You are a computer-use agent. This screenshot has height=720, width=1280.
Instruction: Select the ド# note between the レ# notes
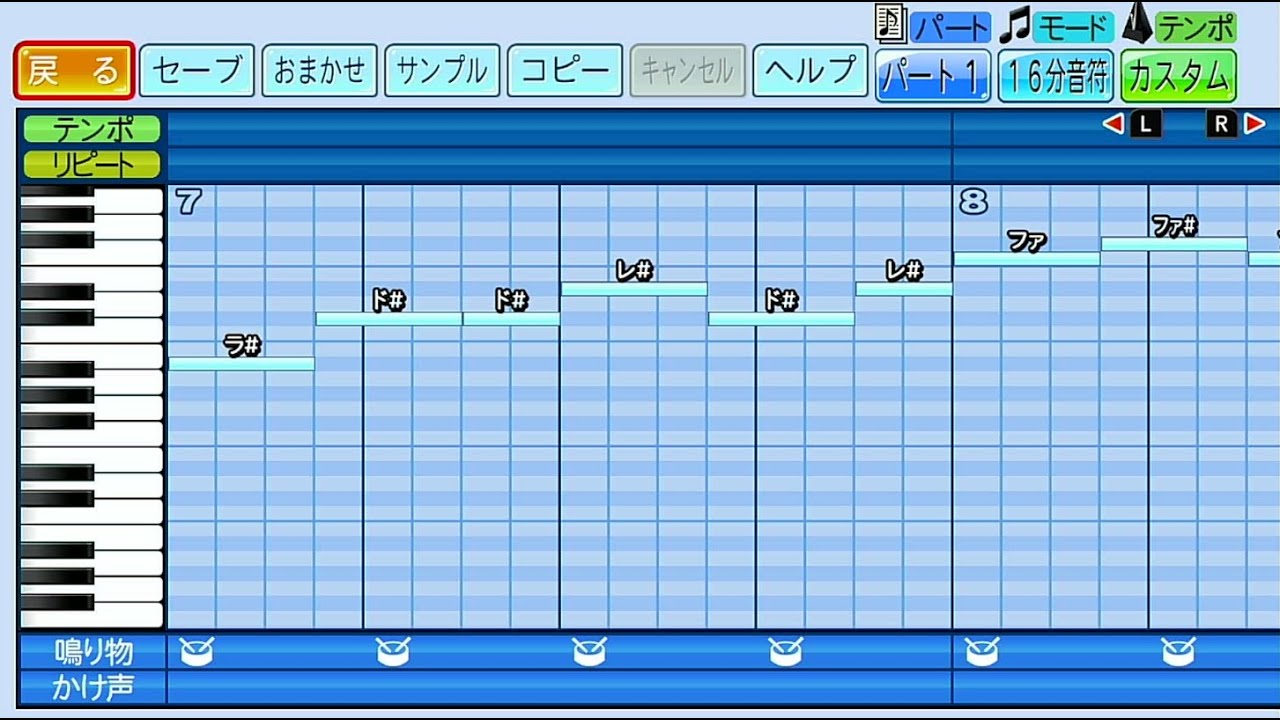[781, 319]
